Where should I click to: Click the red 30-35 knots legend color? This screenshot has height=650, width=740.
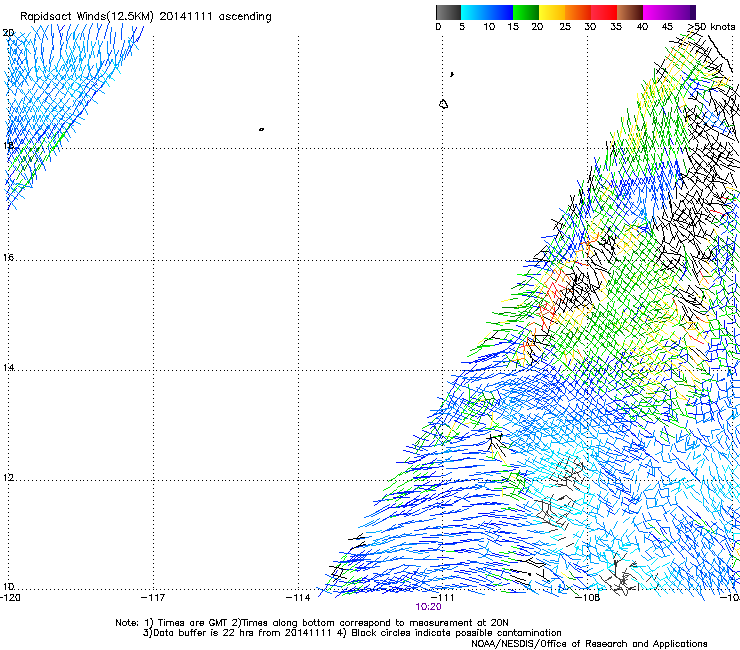(604, 12)
